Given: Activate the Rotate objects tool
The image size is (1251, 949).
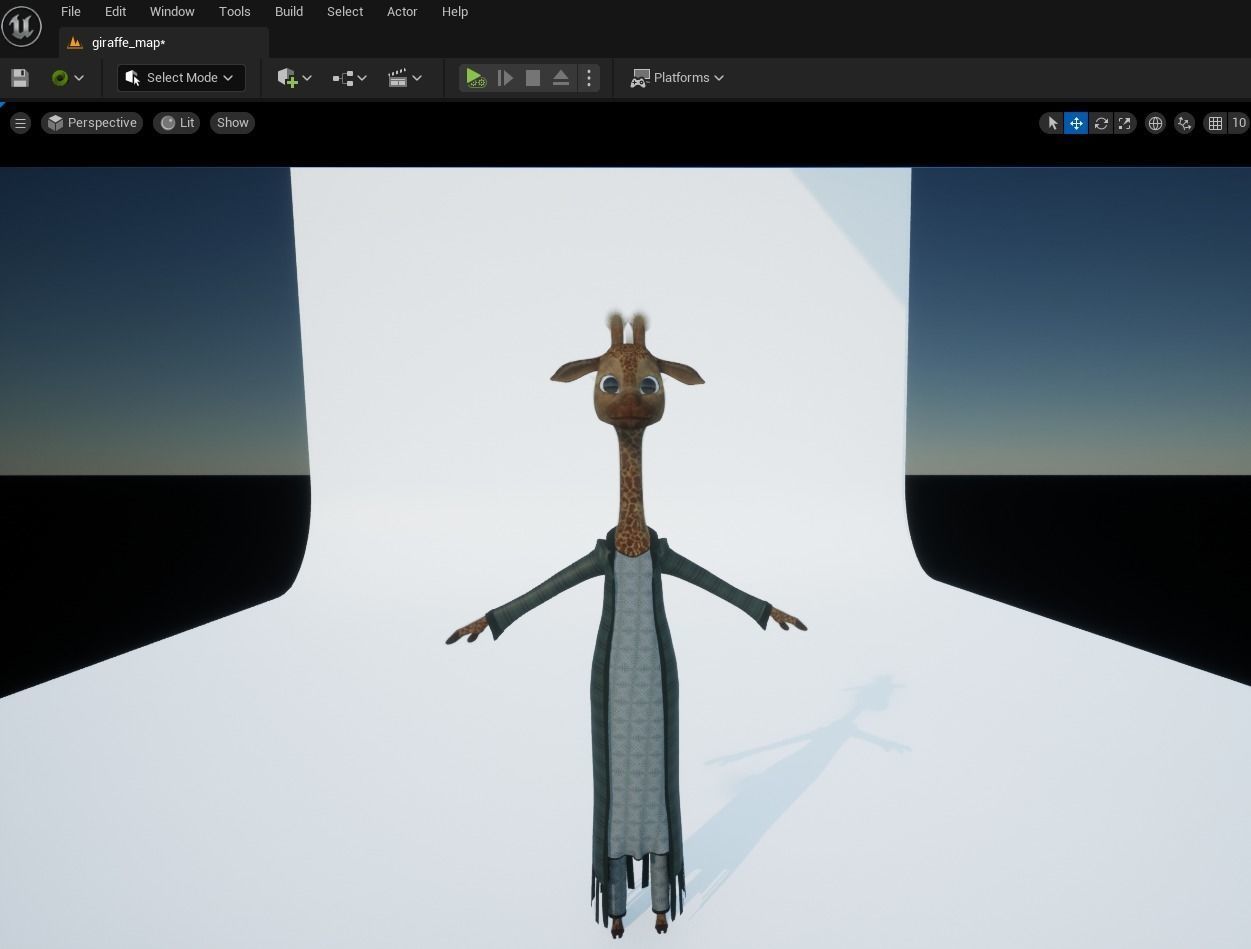Looking at the screenshot, I should pos(1101,123).
